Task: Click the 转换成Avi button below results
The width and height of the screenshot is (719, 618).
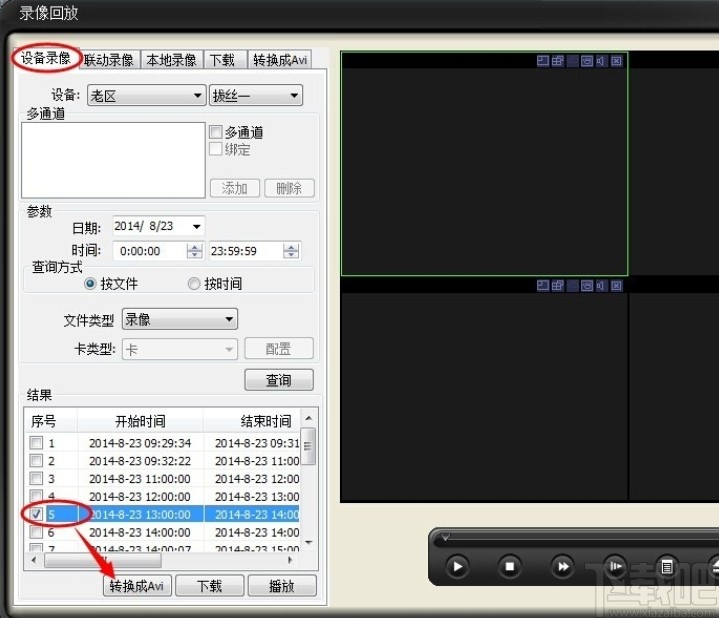Action: tap(137, 586)
